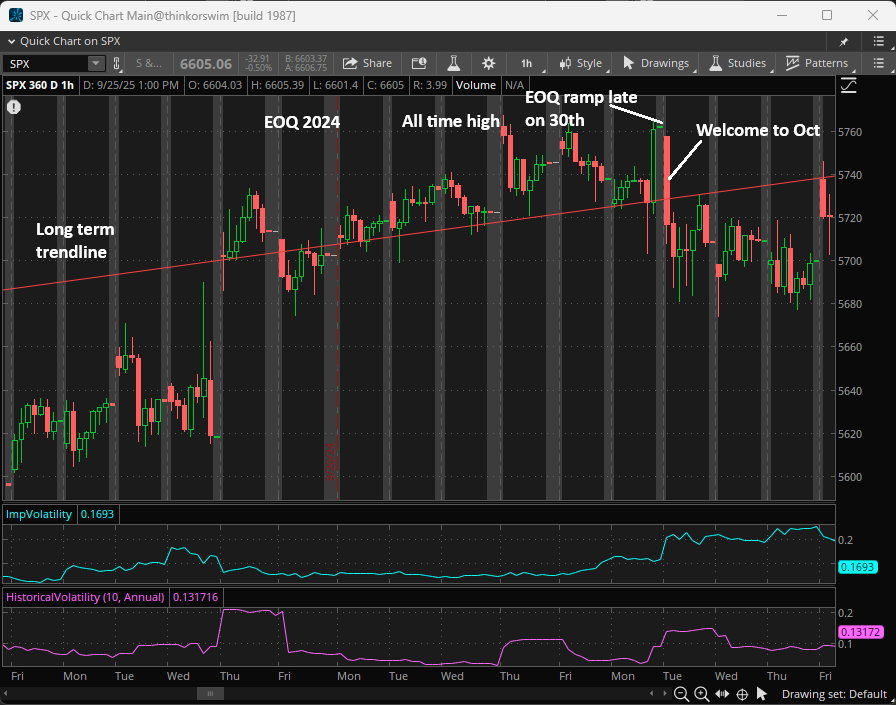Click the -32.91 -0.50% net change
Image resolution: width=896 pixels, height=705 pixels.
(258, 63)
